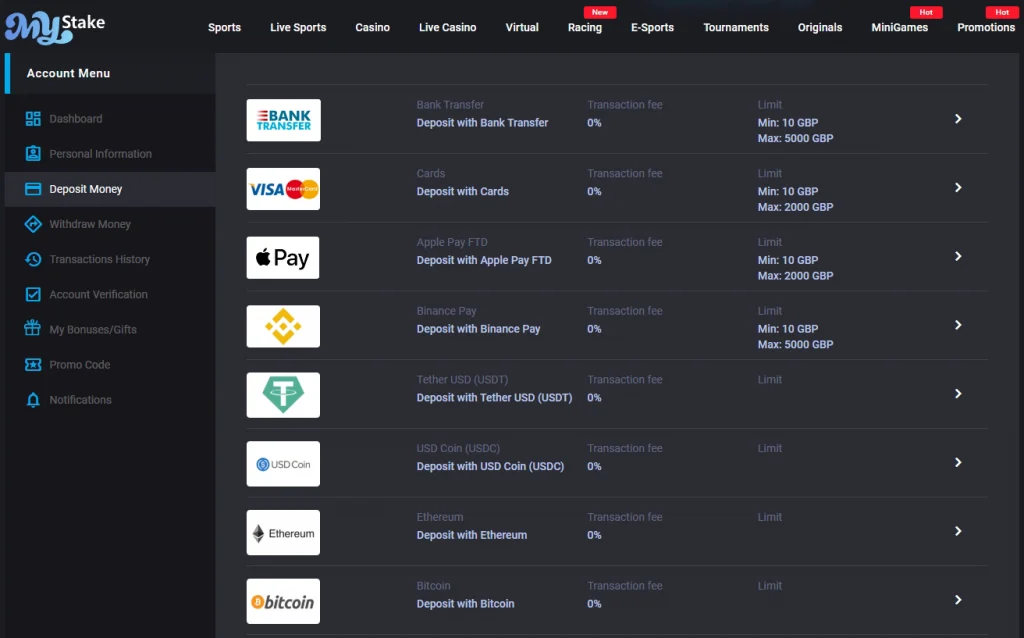
Task: Expand the USD Coin row chevron
Action: coord(958,462)
